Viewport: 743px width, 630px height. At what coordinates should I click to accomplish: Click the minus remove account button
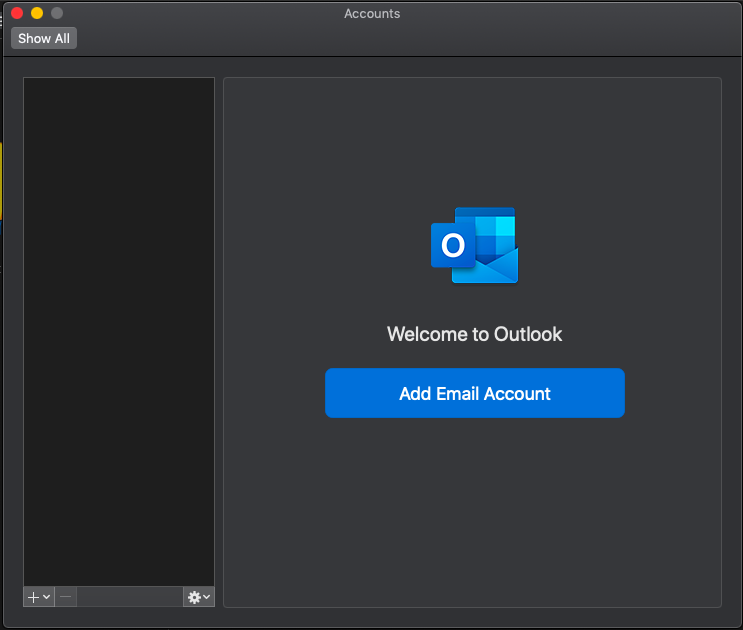coord(66,597)
